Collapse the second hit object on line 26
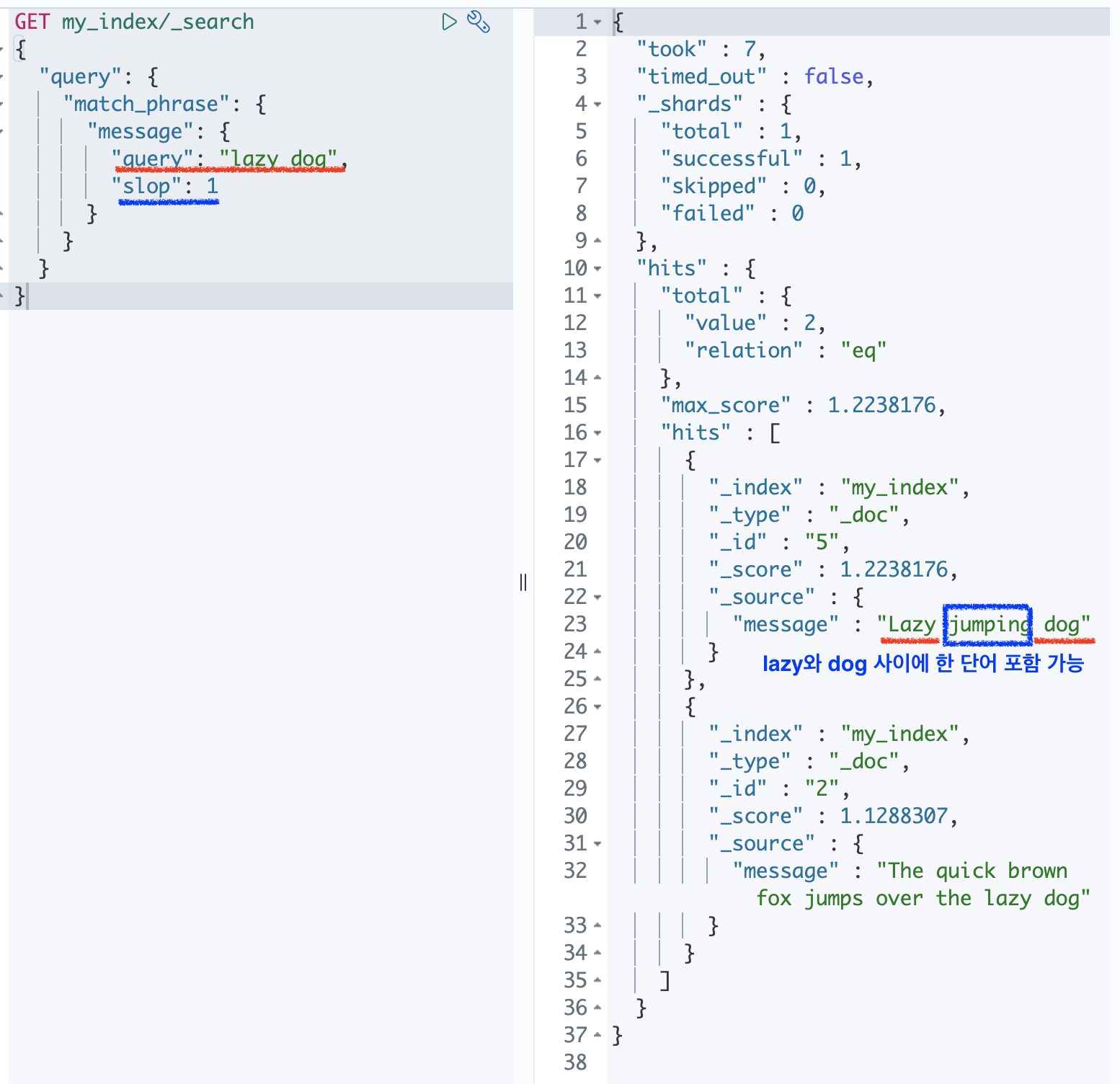Image resolution: width=1120 pixels, height=1084 pixels. (x=596, y=706)
